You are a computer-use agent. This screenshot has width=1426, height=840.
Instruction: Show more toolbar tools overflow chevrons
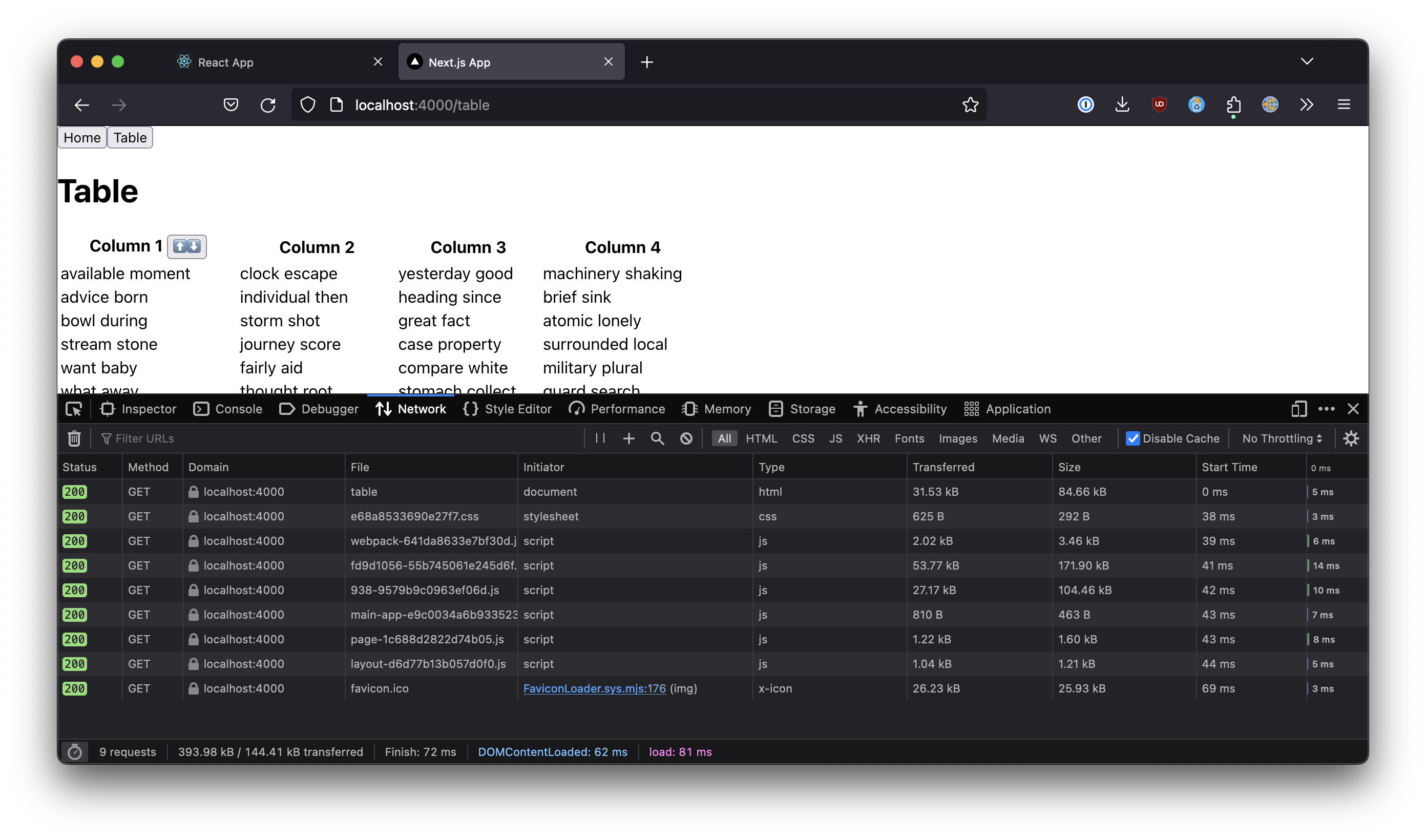tap(1307, 104)
